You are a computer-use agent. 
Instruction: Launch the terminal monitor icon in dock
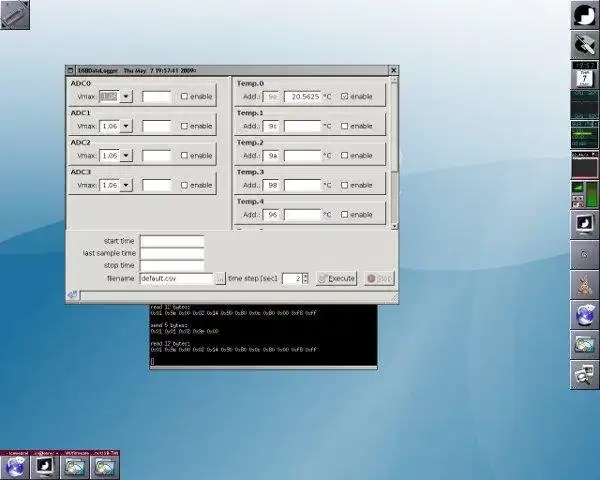click(x=585, y=225)
